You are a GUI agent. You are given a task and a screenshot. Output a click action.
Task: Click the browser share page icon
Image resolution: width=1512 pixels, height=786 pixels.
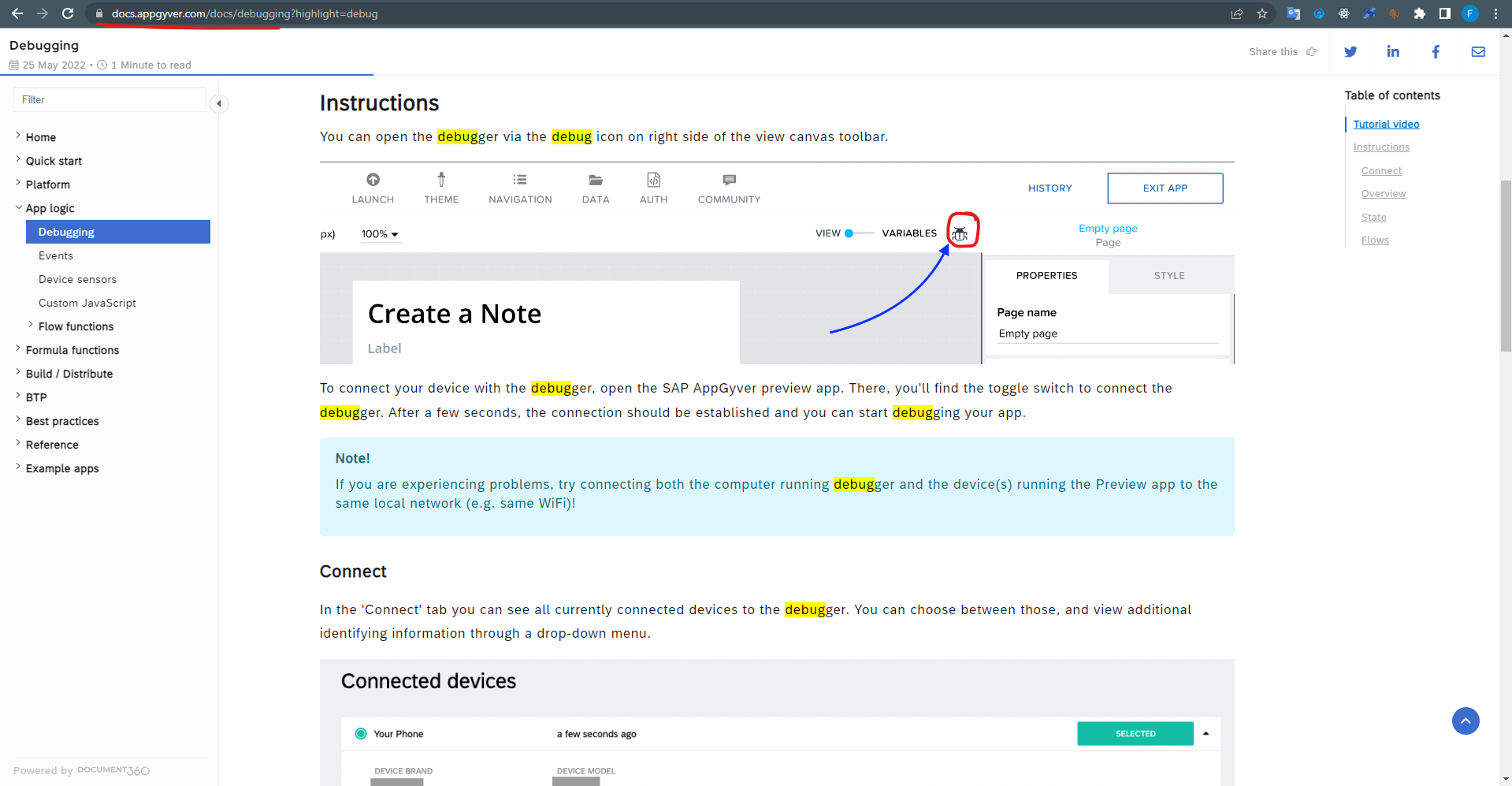tap(1237, 13)
